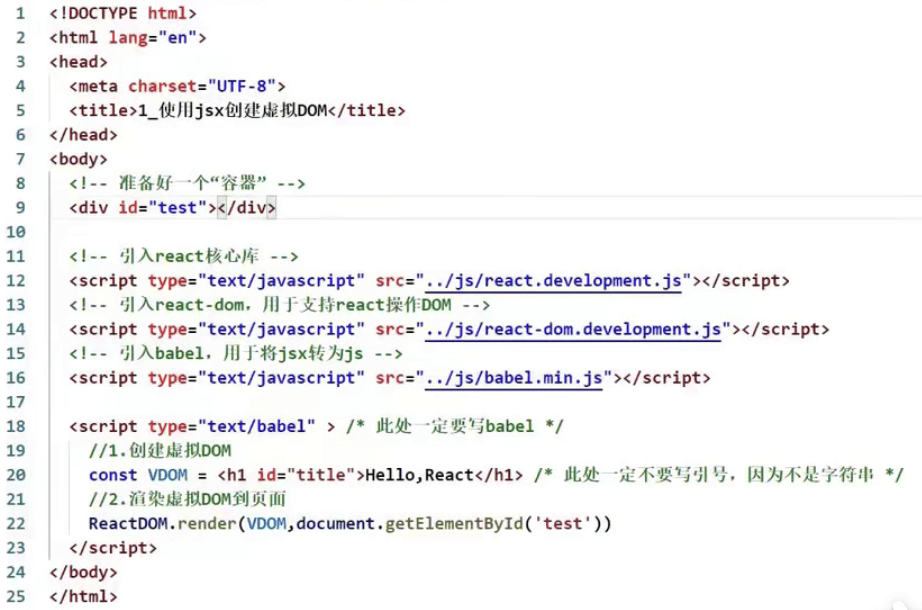Click getElementById method name
This screenshot has height=610, width=922.
tap(454, 524)
